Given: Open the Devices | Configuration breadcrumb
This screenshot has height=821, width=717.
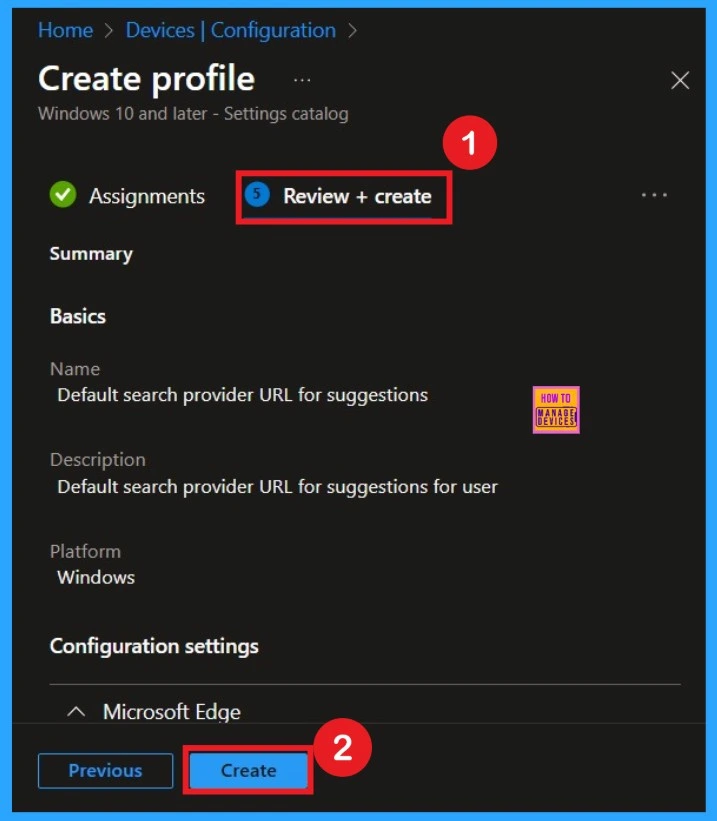Looking at the screenshot, I should click(x=230, y=30).
